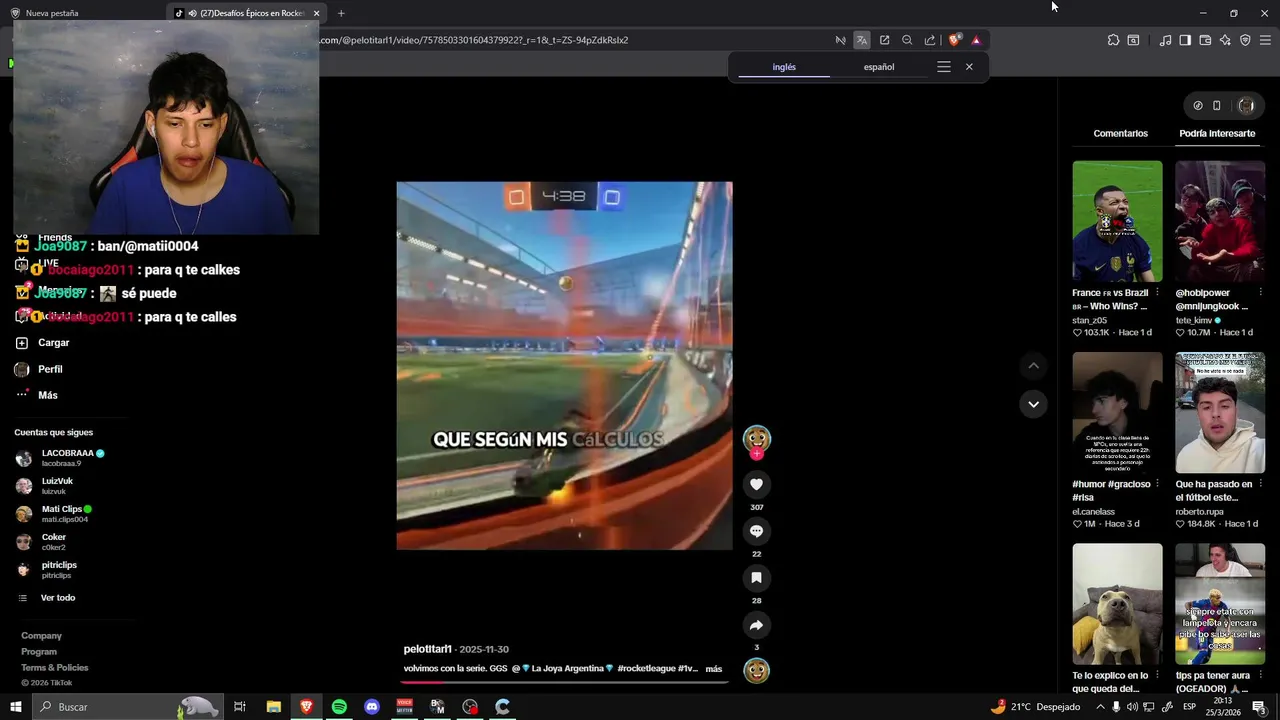
Task: Click the Windows taskbar Buscar search box
Action: point(126,707)
